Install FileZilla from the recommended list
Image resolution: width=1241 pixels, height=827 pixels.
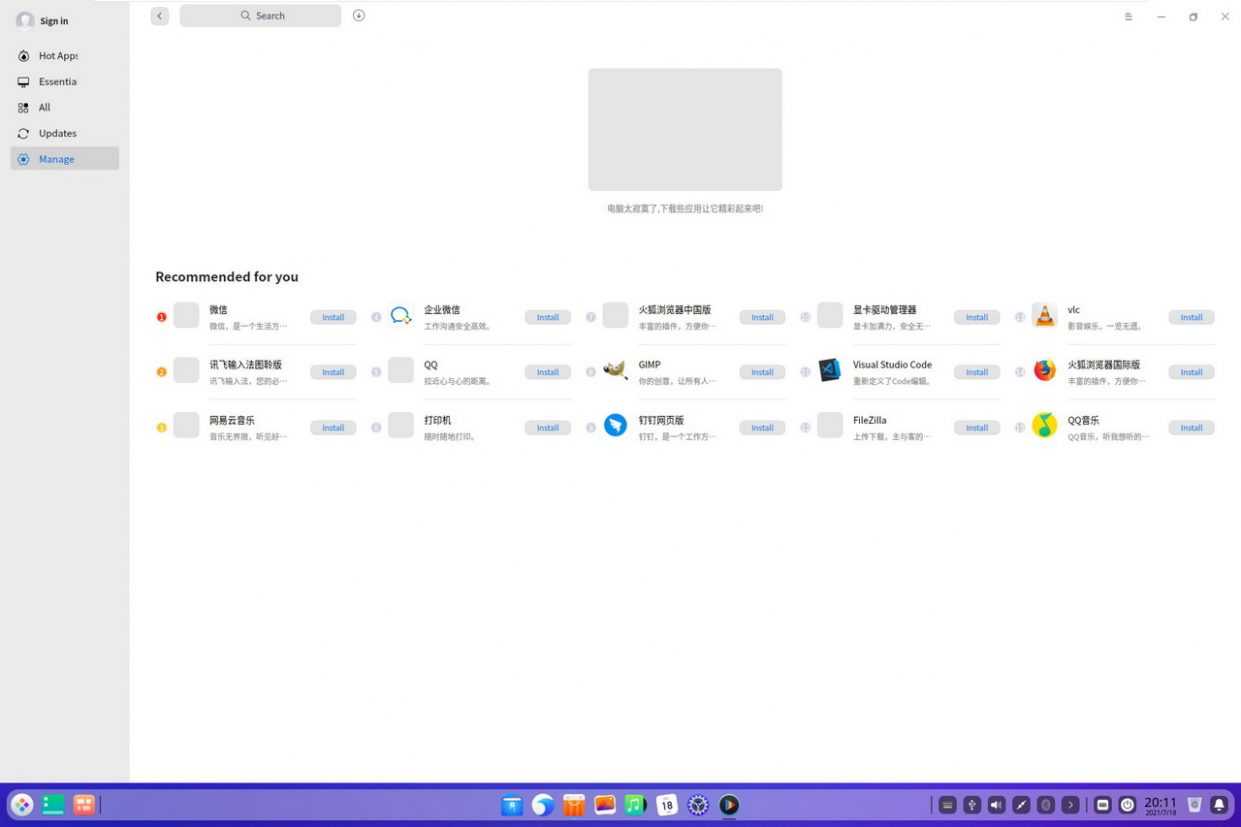(x=976, y=428)
